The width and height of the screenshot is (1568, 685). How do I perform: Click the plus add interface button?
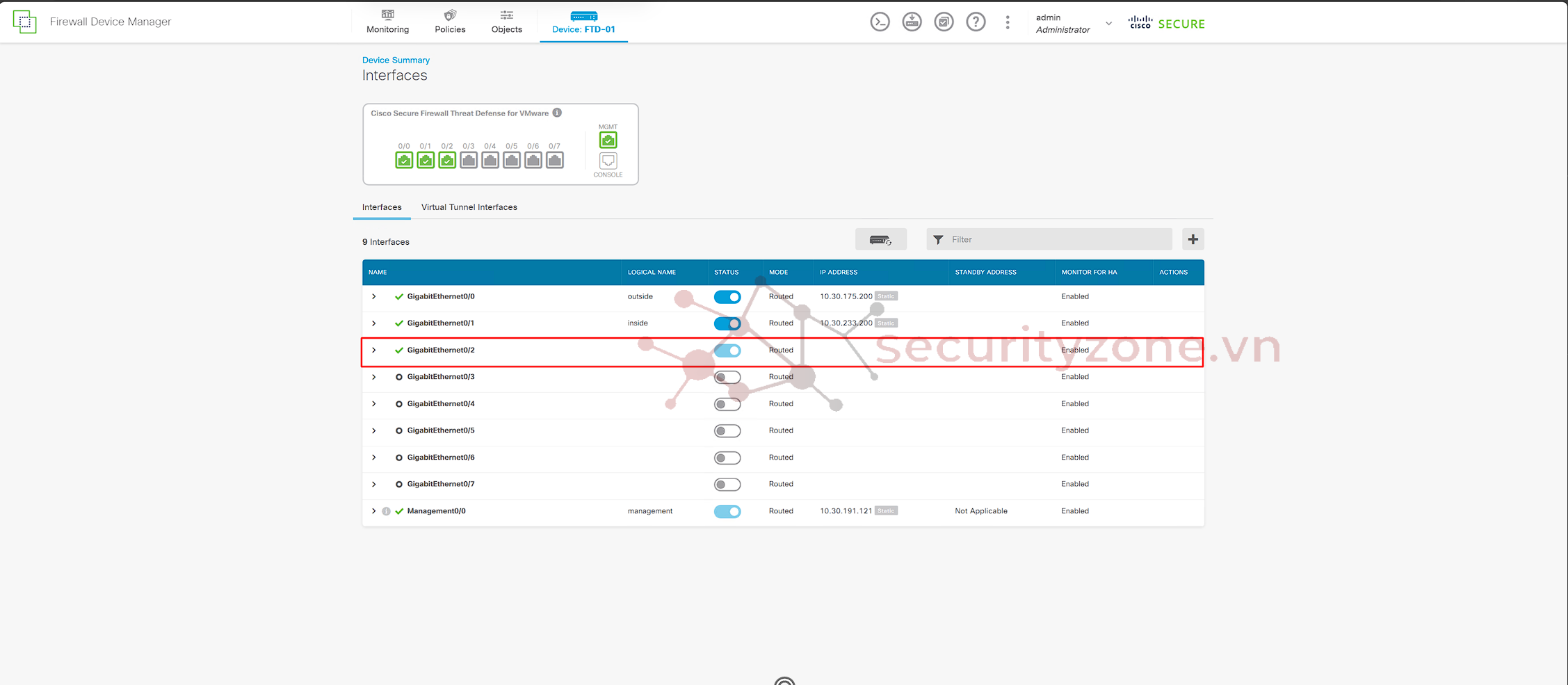pos(1193,240)
